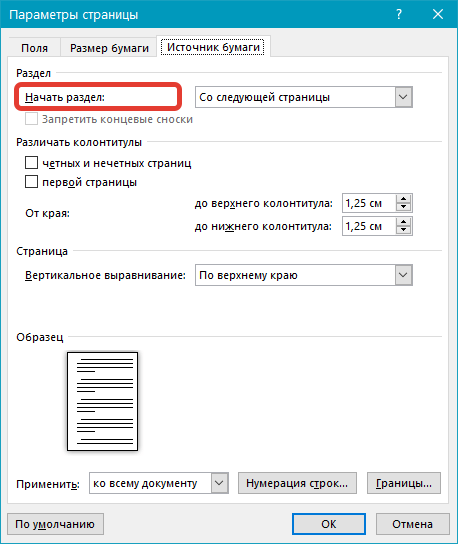Screen dimensions: 458x544
Task: Click the По умолчанию button
Action: point(55,524)
